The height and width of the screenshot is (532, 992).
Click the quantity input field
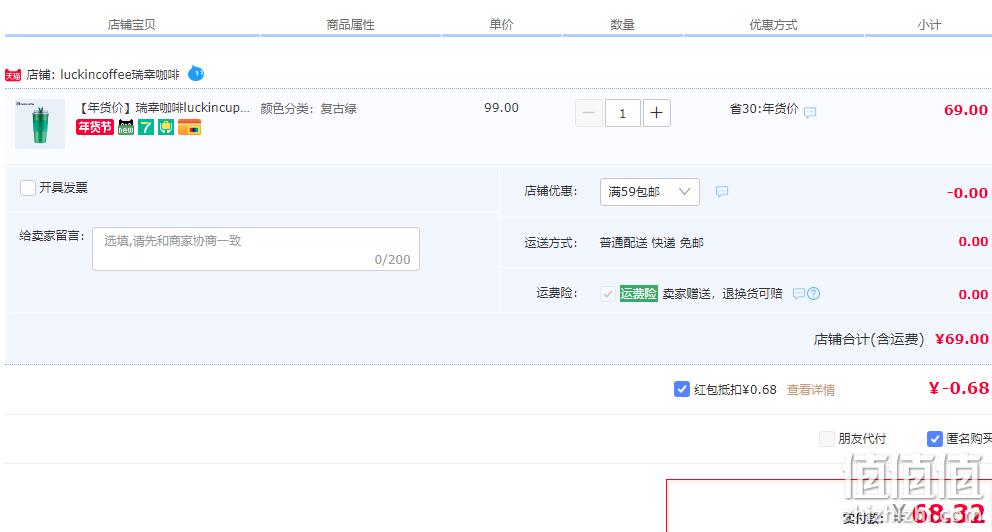623,113
